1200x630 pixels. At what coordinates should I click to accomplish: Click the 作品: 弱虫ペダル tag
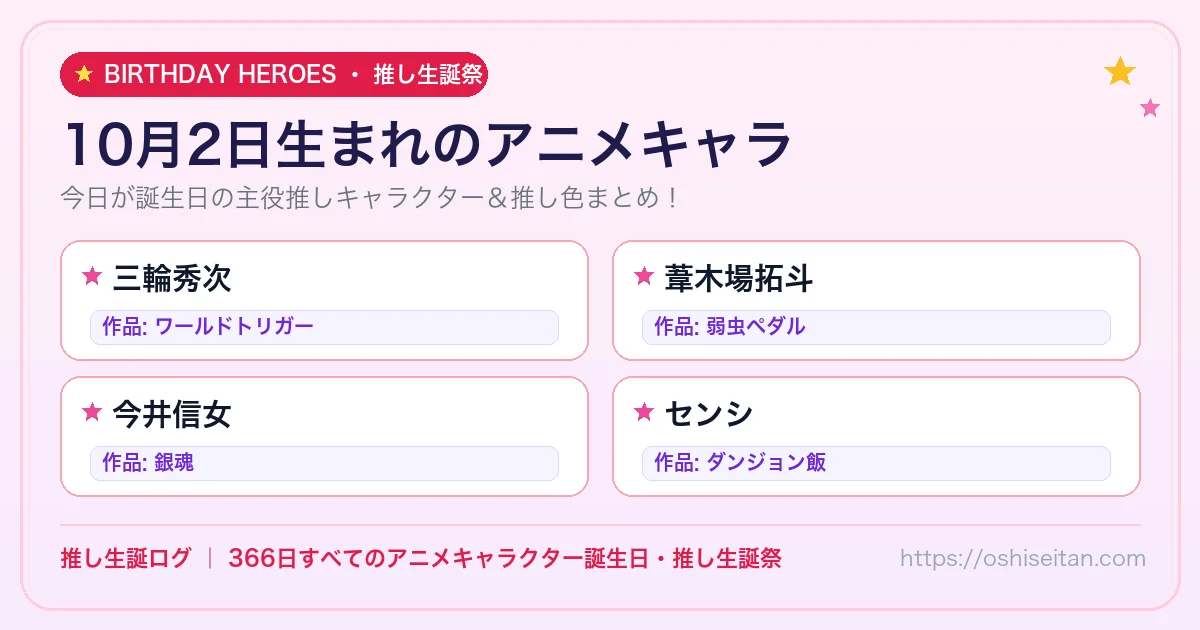click(876, 327)
